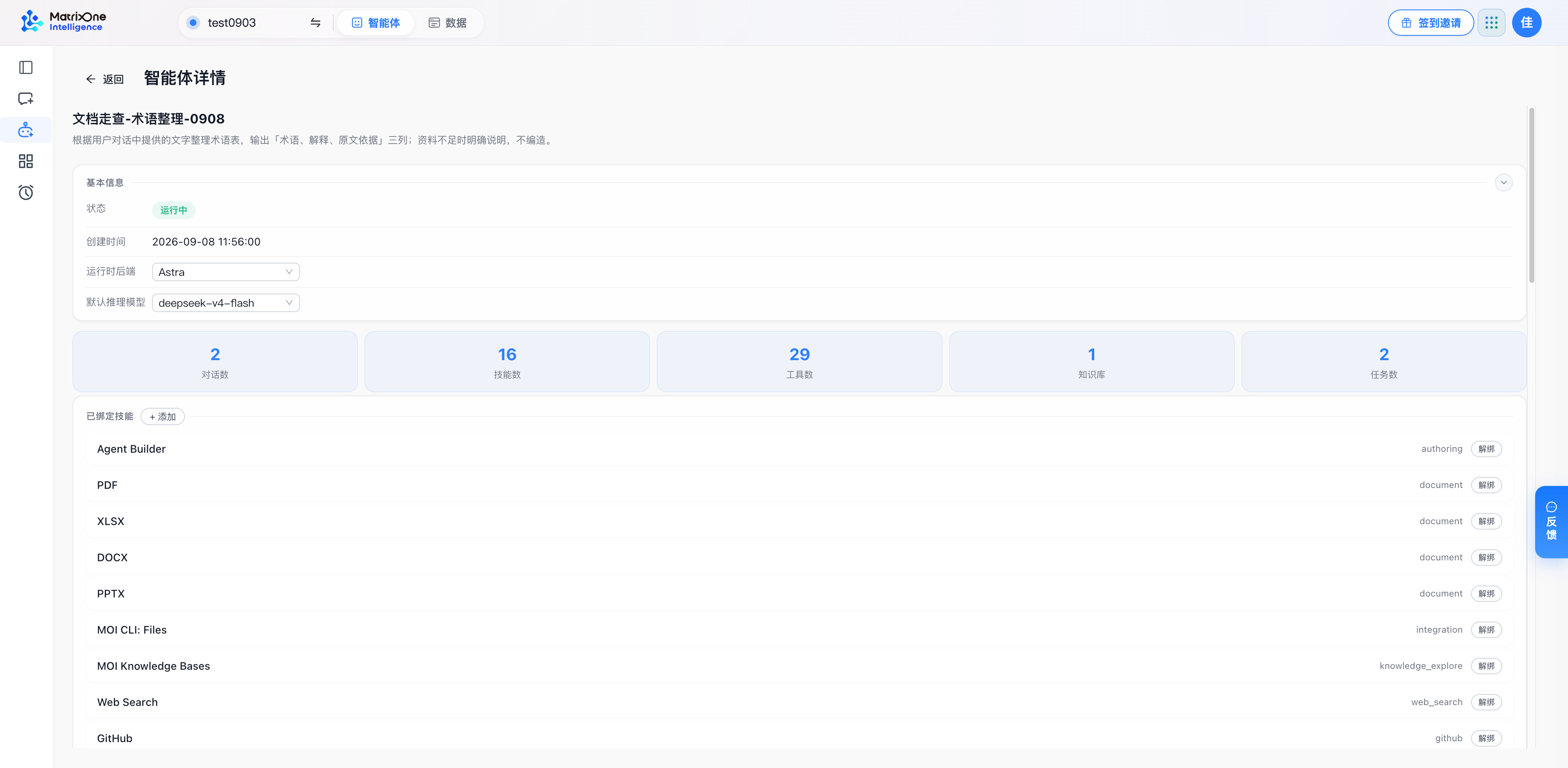The width and height of the screenshot is (1568, 768).
Task: Click the back arrow 返回
Action: coord(104,79)
